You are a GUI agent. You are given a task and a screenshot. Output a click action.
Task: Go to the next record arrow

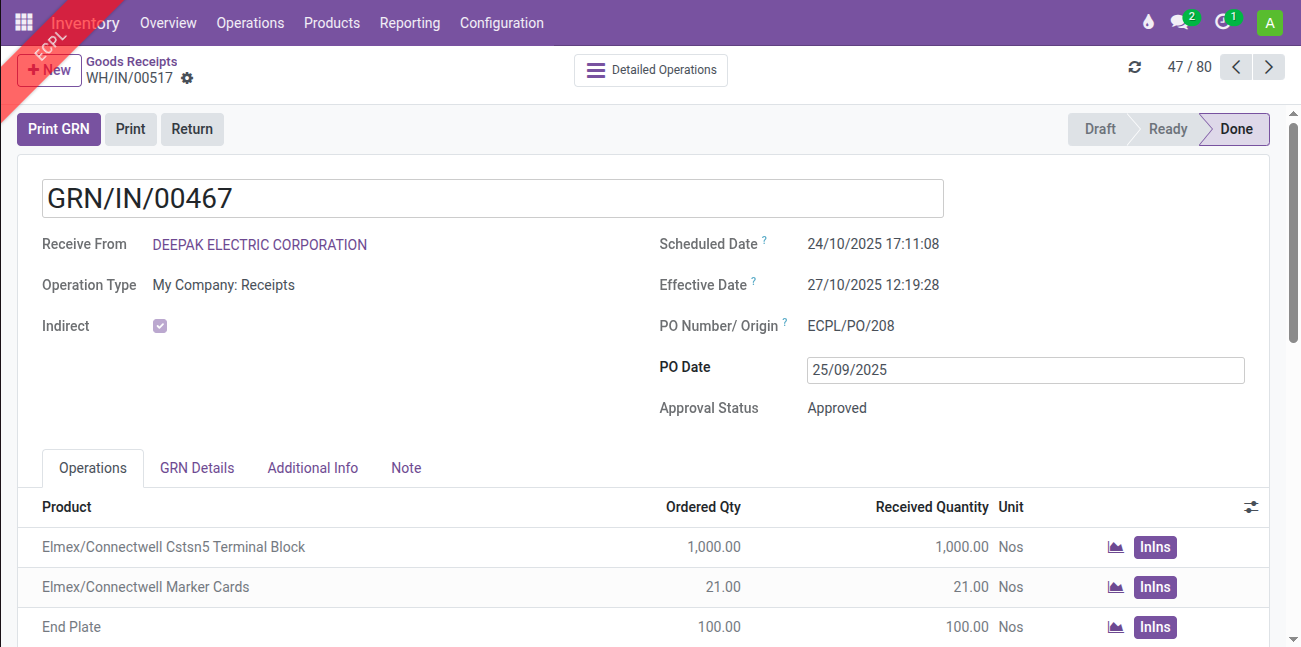(1269, 67)
